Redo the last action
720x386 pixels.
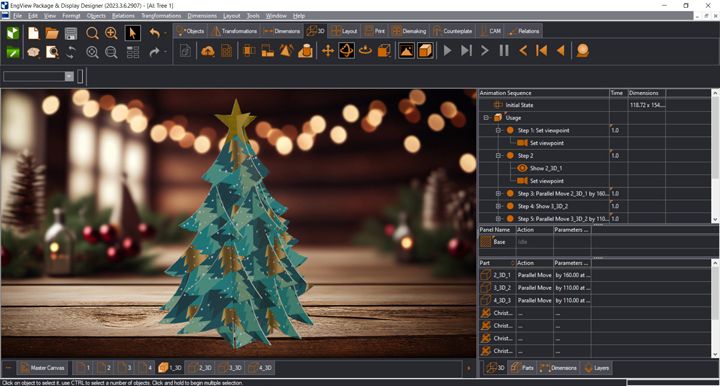click(x=155, y=52)
